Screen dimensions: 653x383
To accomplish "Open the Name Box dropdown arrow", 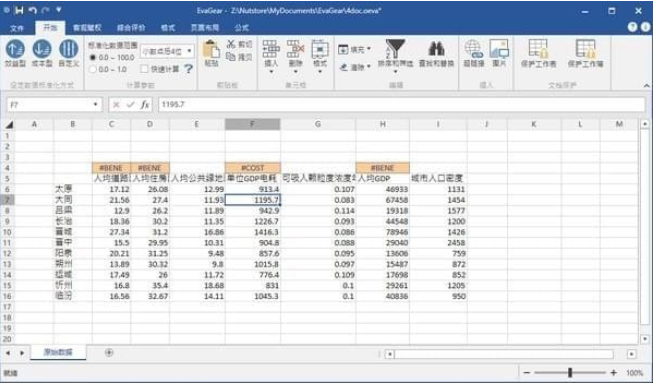I will coord(95,104).
